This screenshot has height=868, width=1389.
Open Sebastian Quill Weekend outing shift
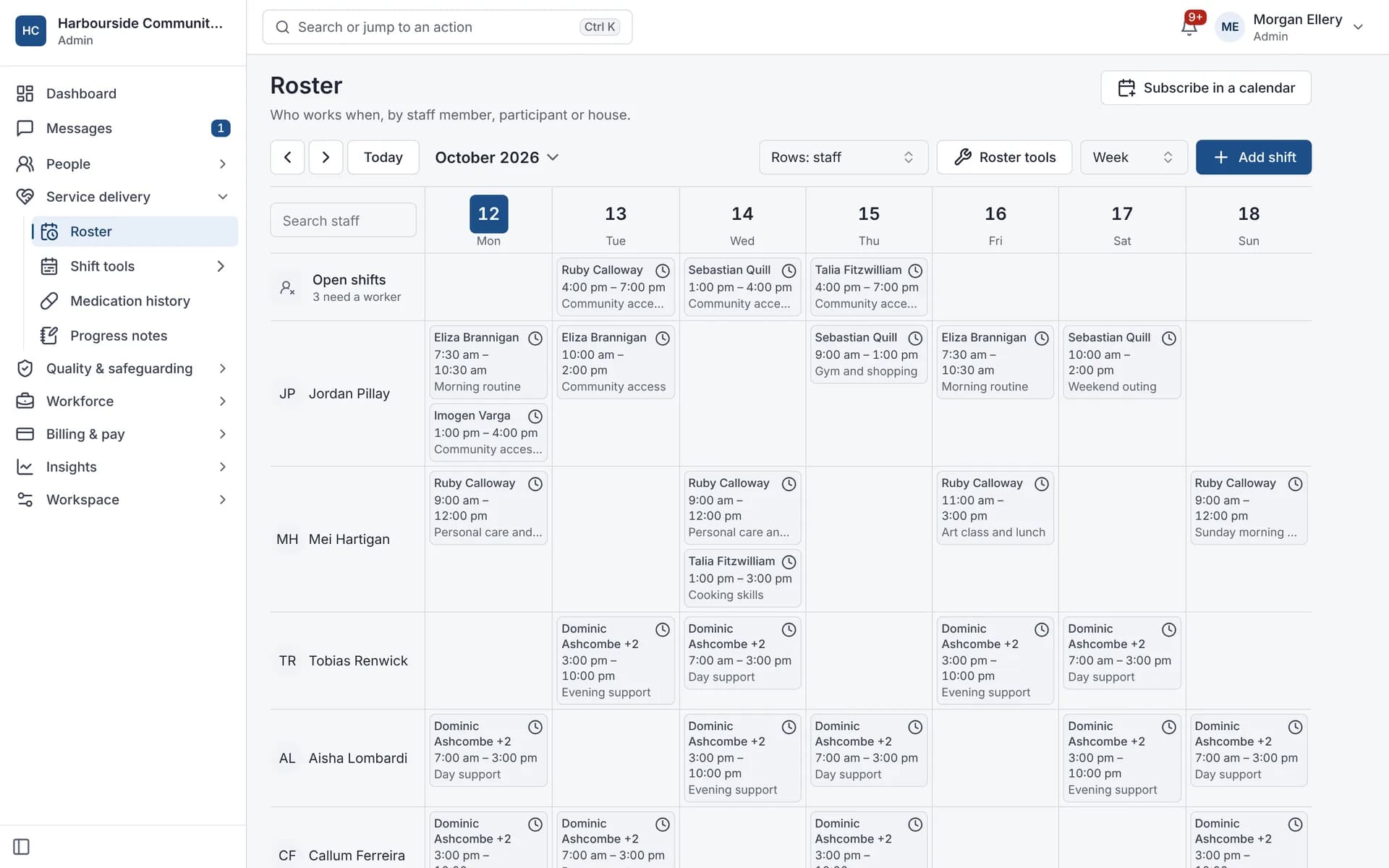click(x=1121, y=362)
